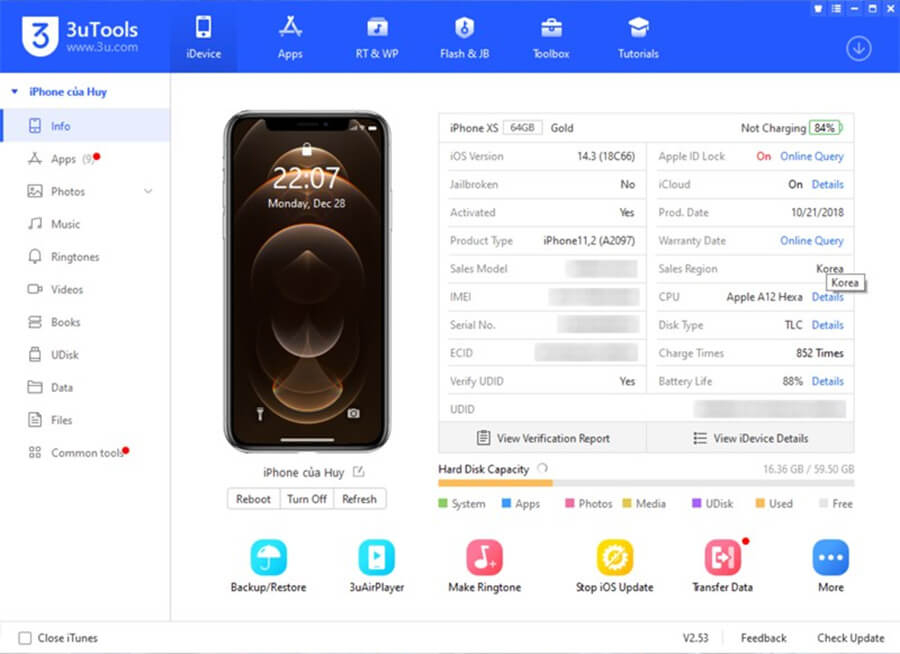Collapse the iPhone của Huy device tree
The width and height of the screenshot is (900, 654).
pyautogui.click(x=15, y=91)
